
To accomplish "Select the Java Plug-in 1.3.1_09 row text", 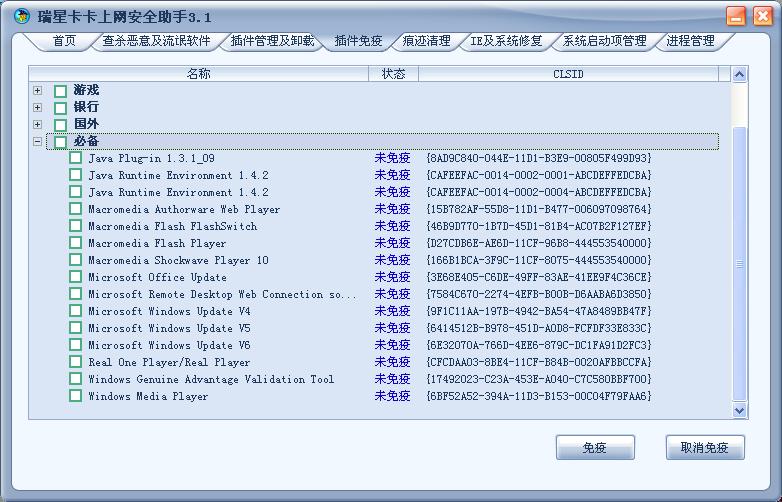I will 152,159.
